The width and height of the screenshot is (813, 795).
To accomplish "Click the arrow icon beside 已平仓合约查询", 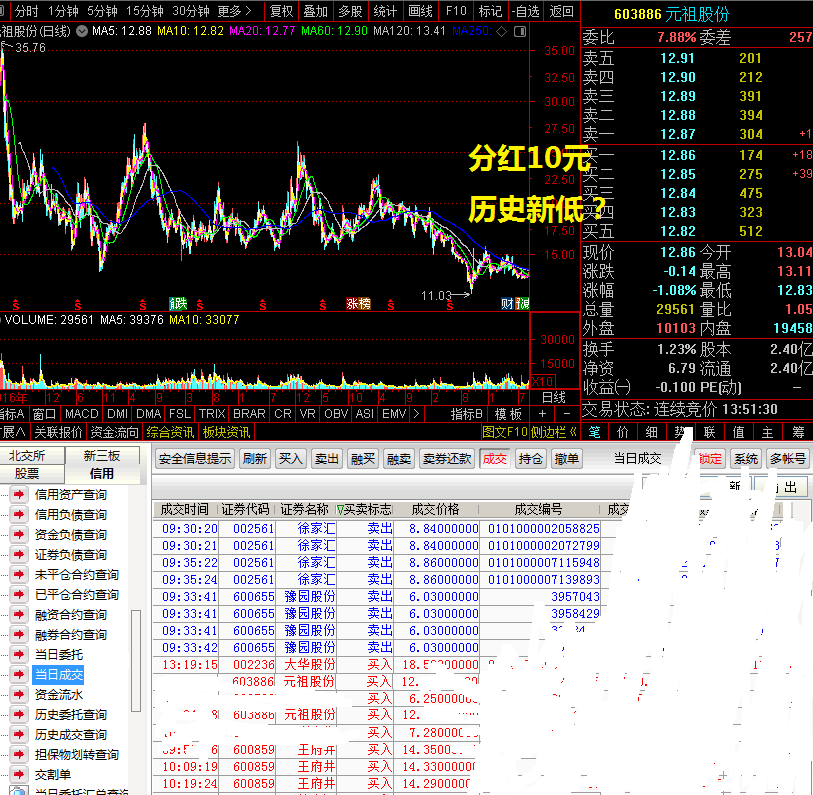I will click(19, 594).
